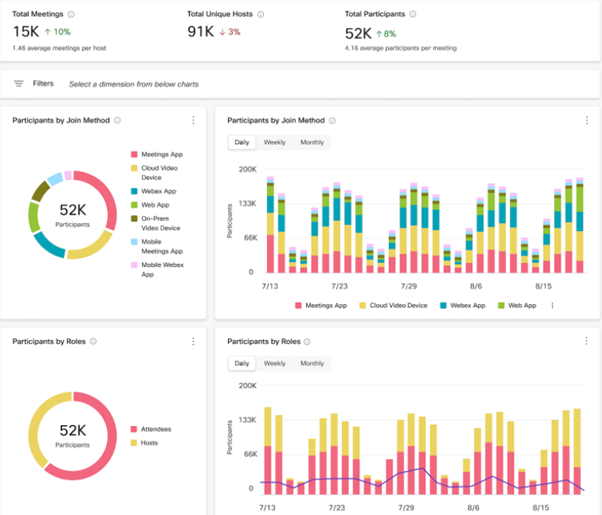Viewport: 602px width, 515px height.
Task: Expand additional legend items after Web App
Action: click(x=552, y=305)
